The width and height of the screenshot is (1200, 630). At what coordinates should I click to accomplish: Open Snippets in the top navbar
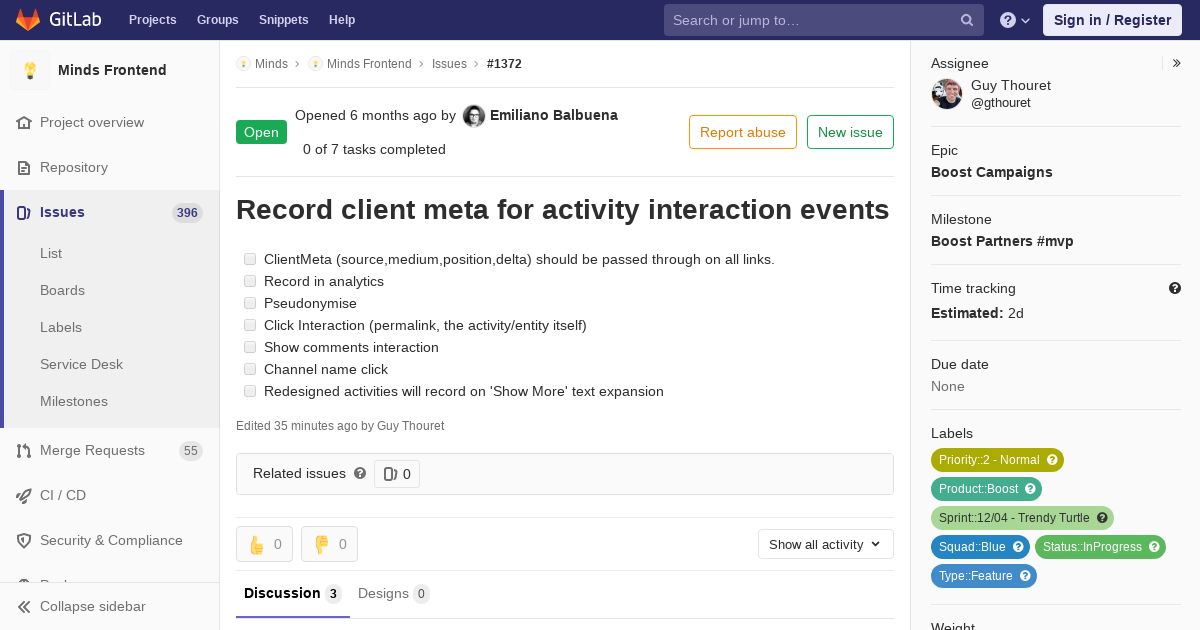click(283, 20)
